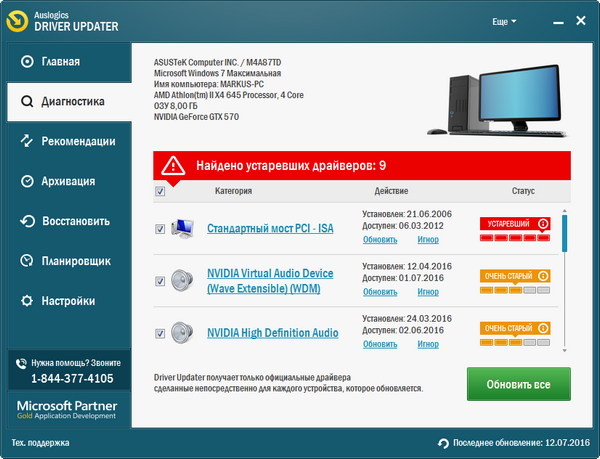Image resolution: width=600 pixels, height=459 pixels.
Task: Minimize the Driver Updater window
Action: [x=558, y=22]
